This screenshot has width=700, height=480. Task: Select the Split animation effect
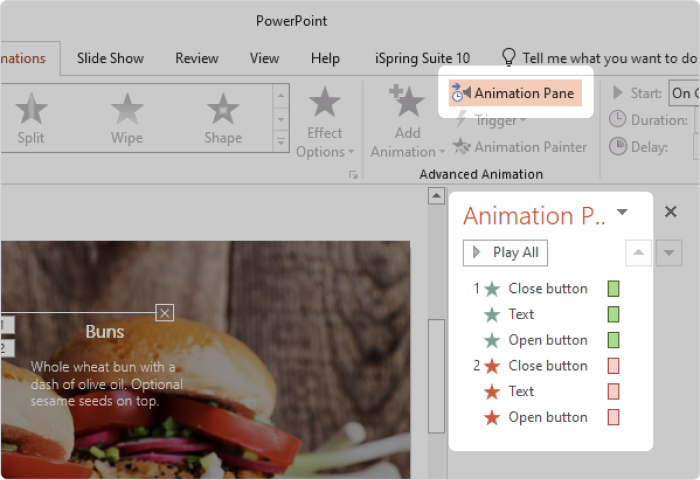click(x=31, y=118)
